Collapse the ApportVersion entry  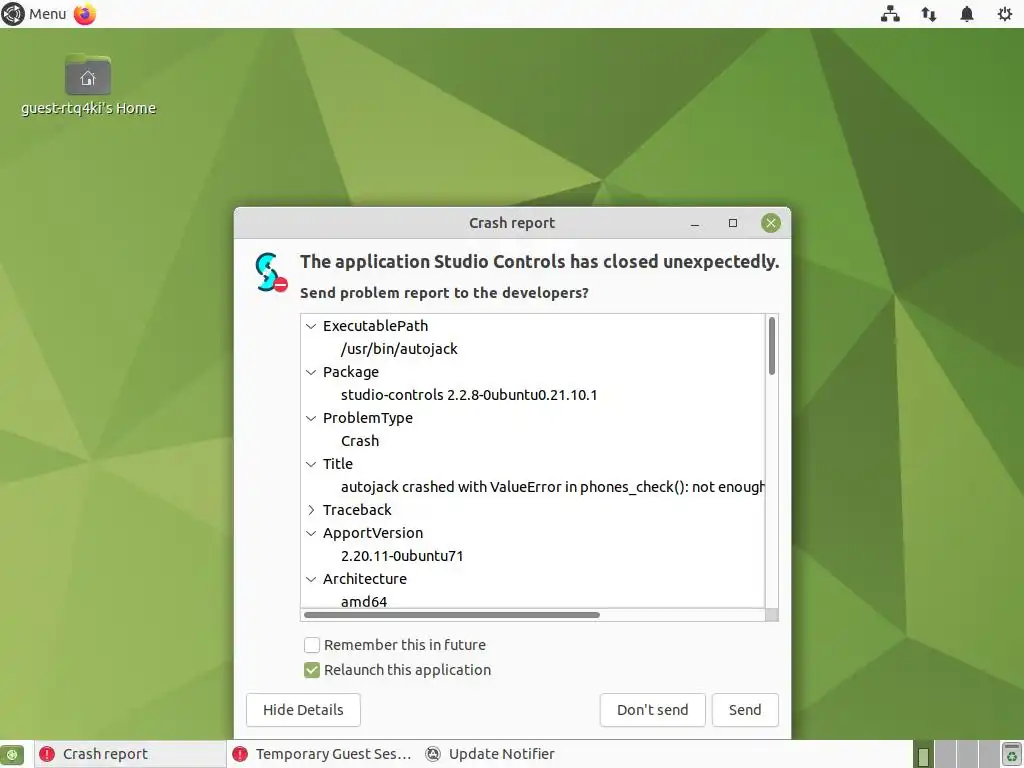pyautogui.click(x=311, y=533)
